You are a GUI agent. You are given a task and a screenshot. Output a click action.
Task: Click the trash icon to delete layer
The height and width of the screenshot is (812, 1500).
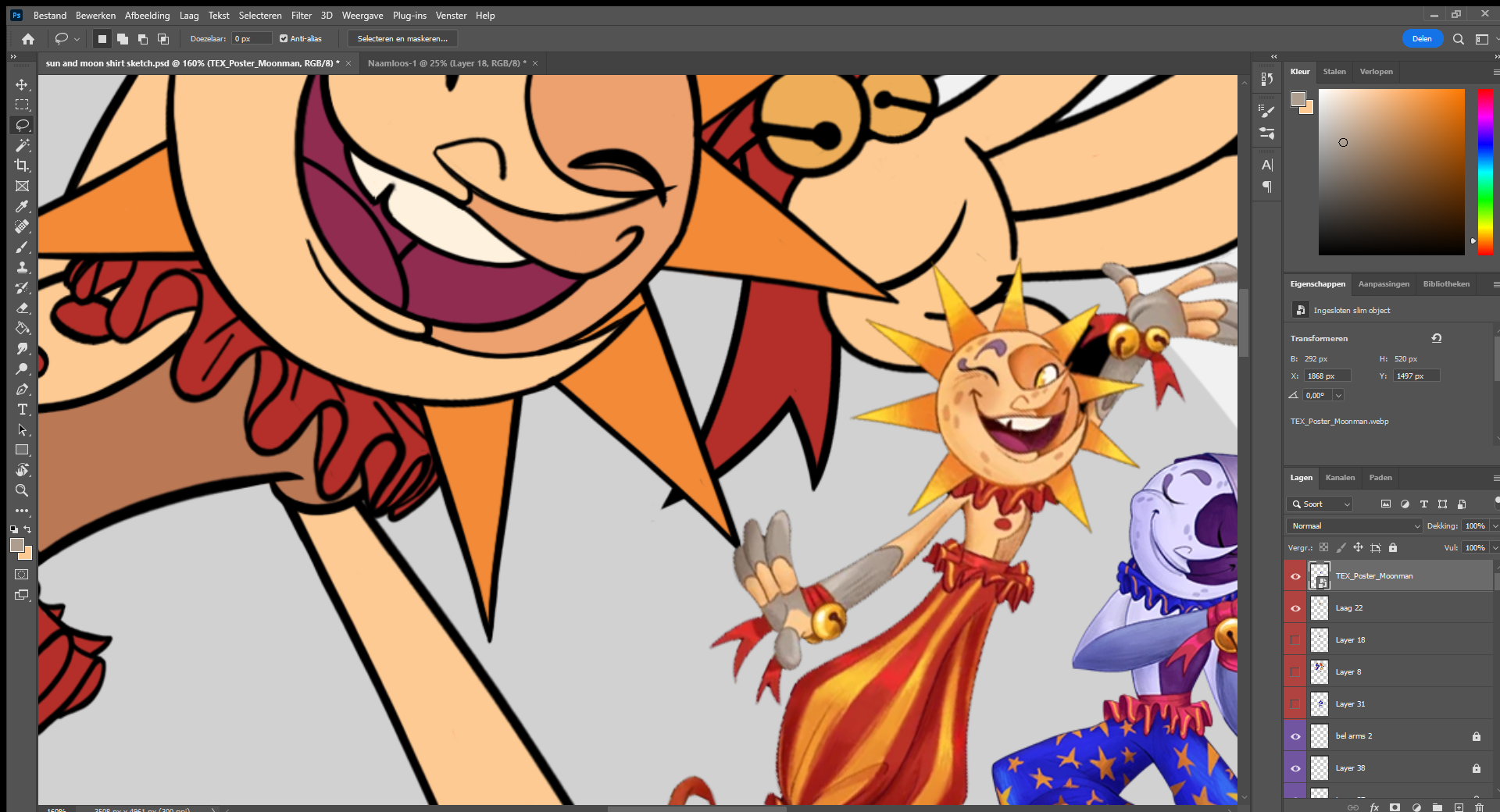click(x=1479, y=807)
